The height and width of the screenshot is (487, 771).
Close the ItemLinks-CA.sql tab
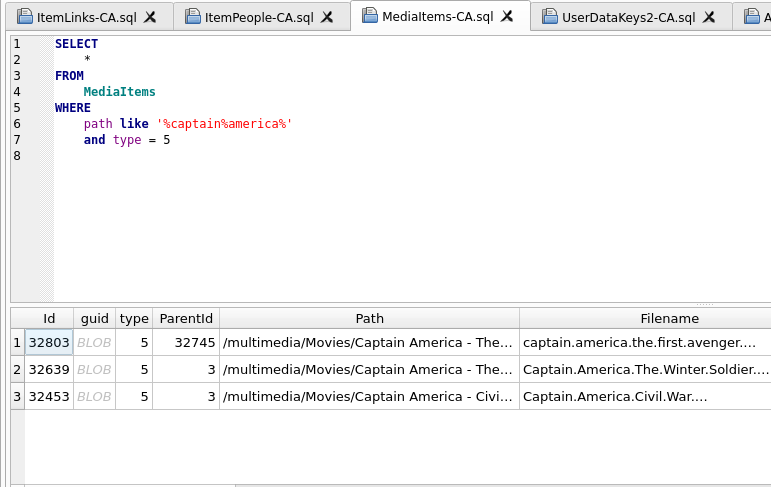pyautogui.click(x=150, y=17)
